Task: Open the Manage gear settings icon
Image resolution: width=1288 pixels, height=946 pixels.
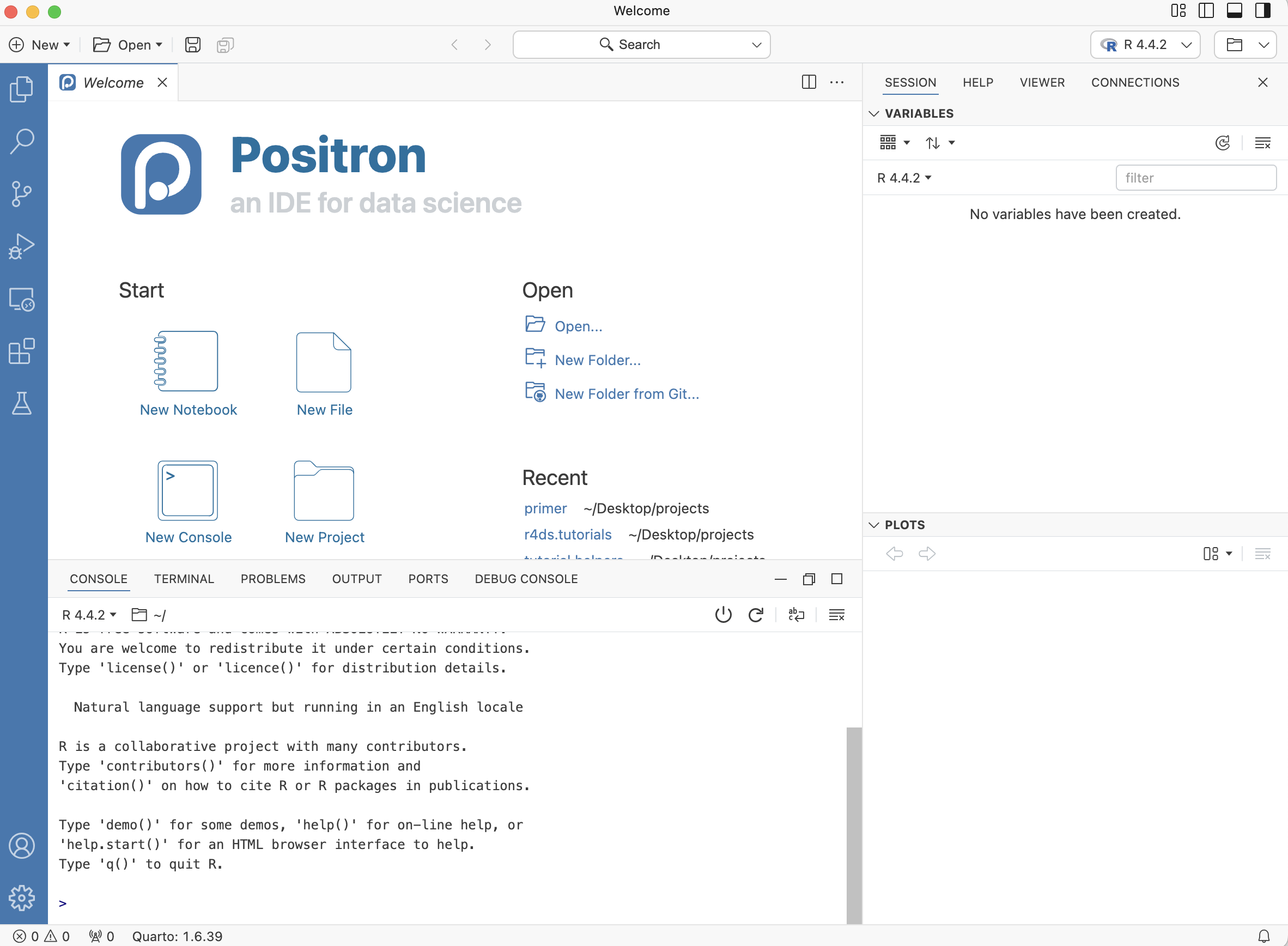Action: point(22,898)
